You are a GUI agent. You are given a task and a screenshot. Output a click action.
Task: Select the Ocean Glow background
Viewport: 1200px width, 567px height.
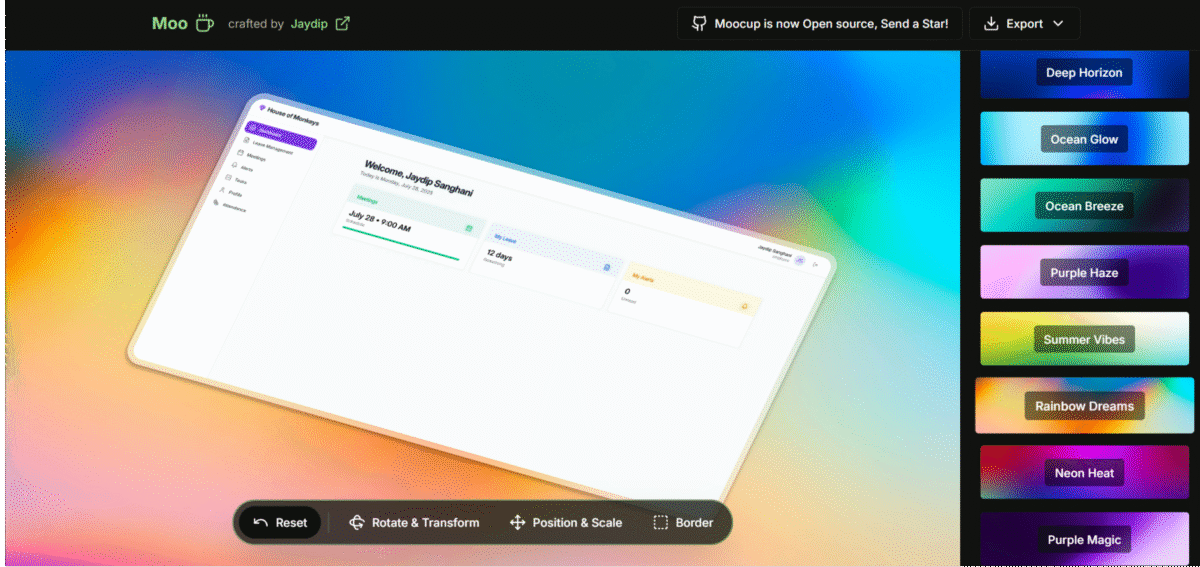pyautogui.click(x=1085, y=139)
